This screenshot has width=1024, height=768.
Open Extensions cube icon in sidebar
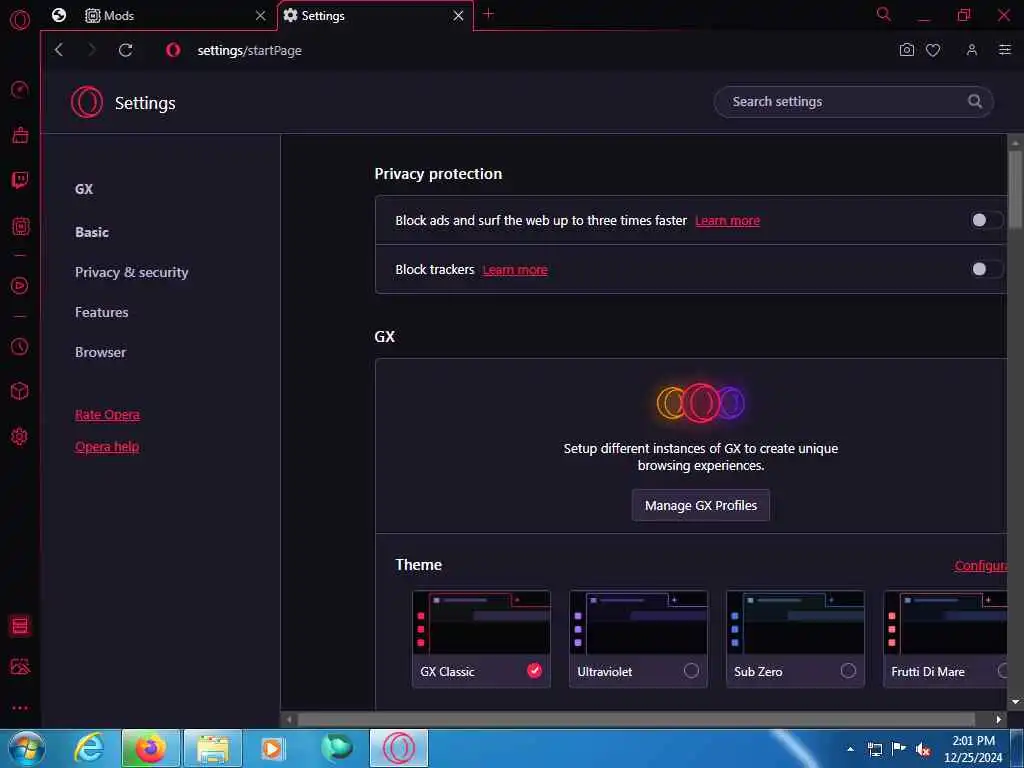point(20,391)
